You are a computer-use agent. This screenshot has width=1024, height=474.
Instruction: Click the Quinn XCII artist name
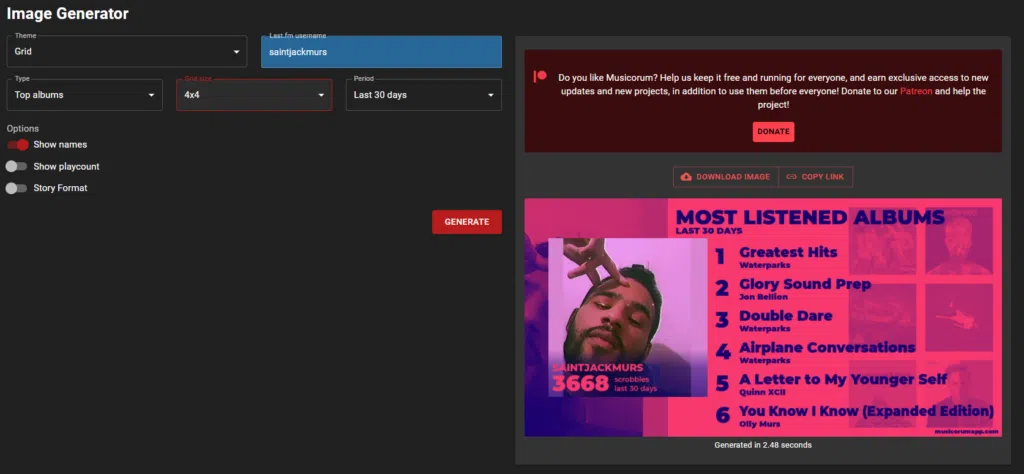tap(761, 392)
